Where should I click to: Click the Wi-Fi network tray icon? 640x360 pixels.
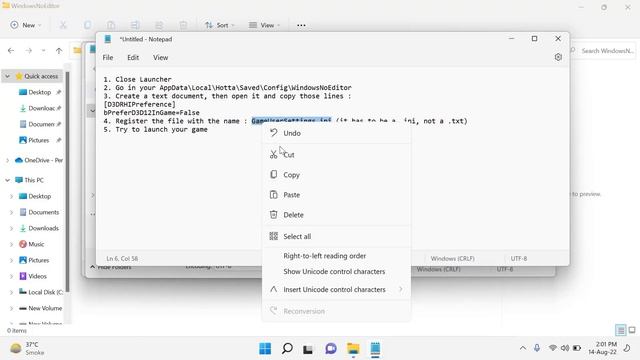click(552, 348)
